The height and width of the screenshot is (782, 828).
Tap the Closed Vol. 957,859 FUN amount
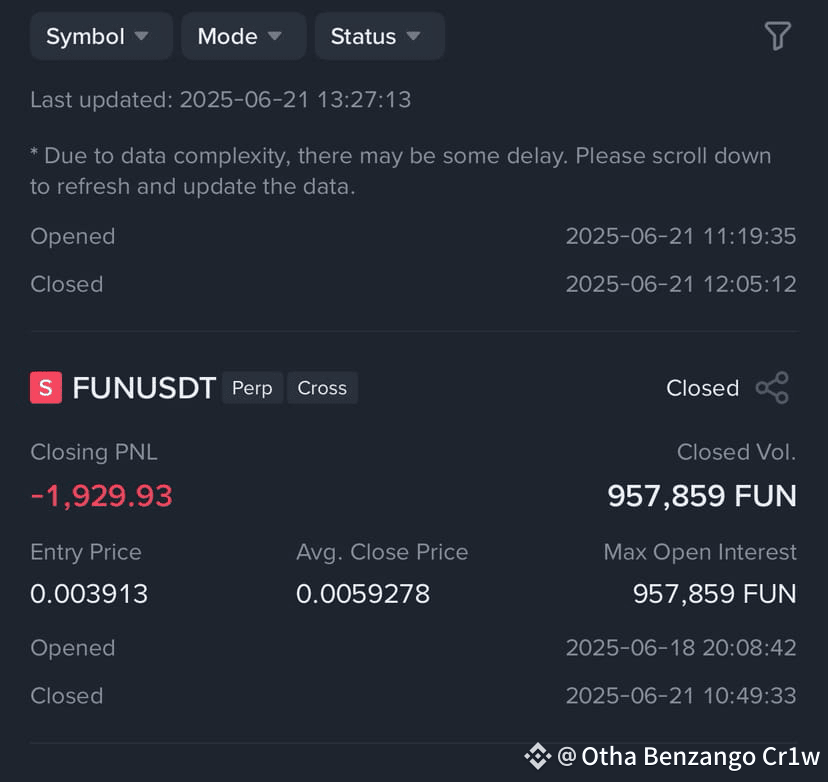pos(702,496)
